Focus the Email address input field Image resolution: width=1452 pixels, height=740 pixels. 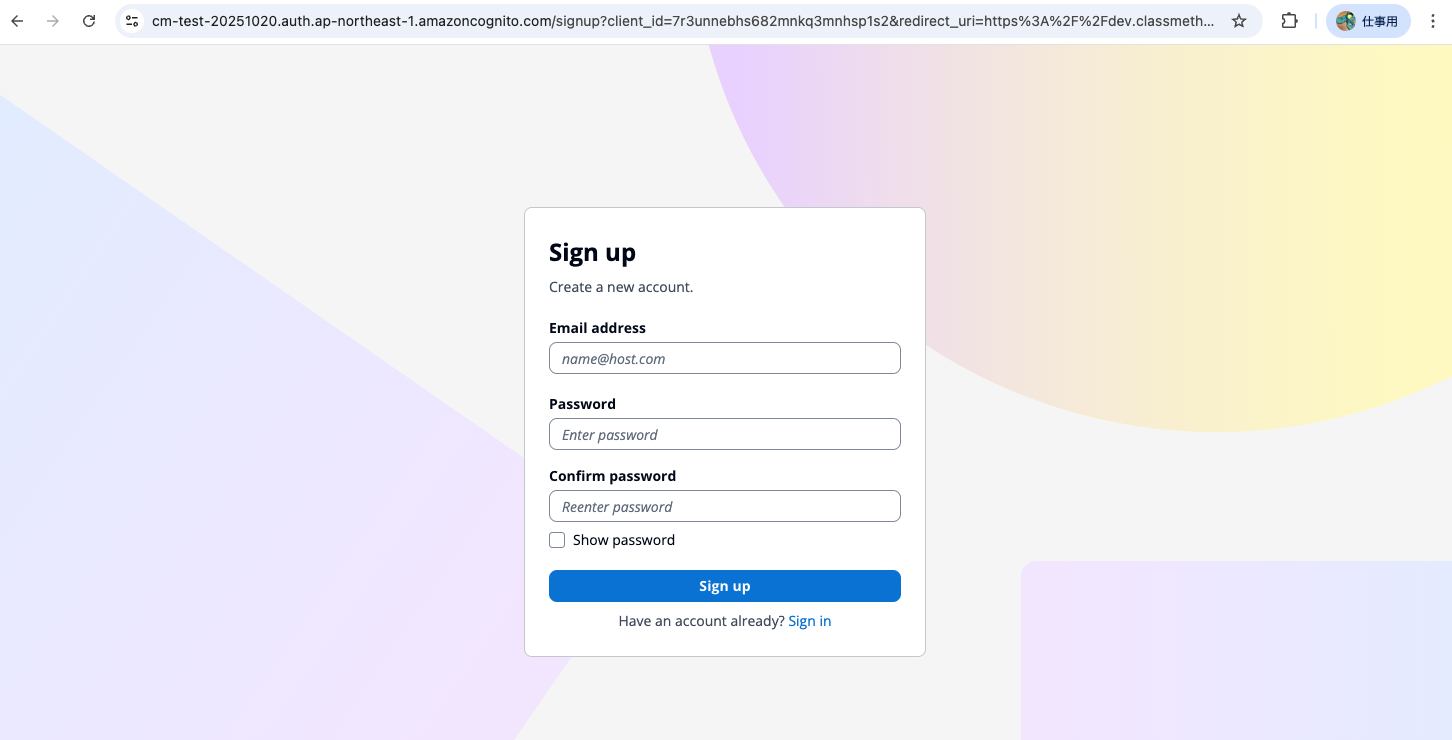click(724, 358)
